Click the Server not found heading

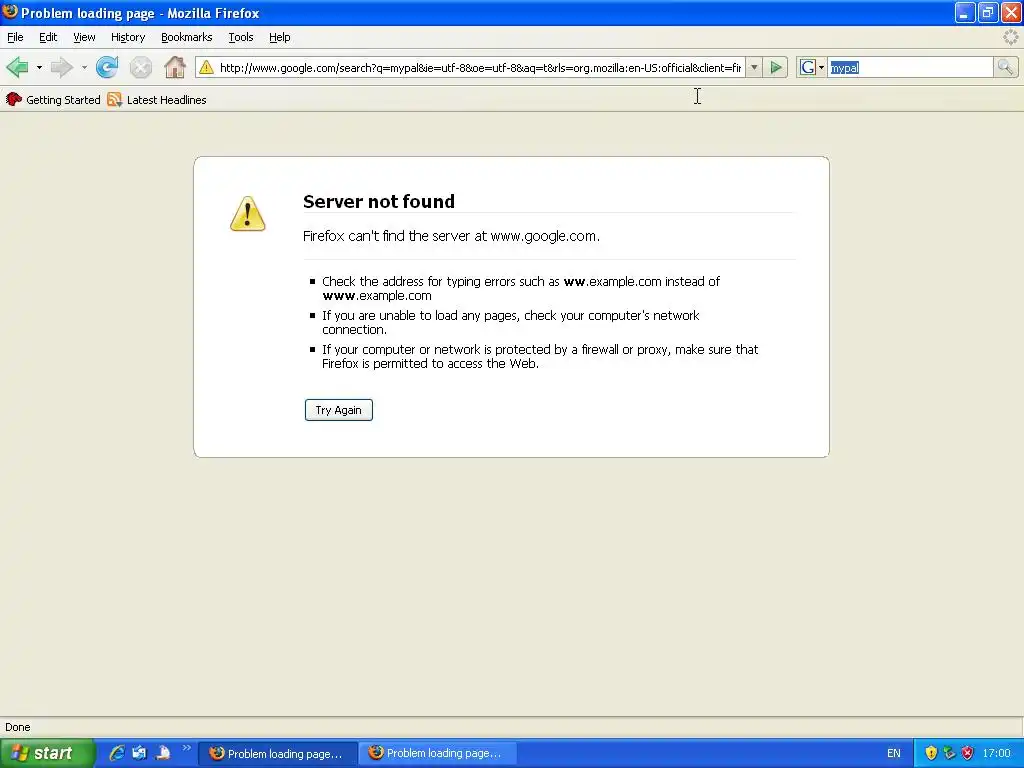379,201
